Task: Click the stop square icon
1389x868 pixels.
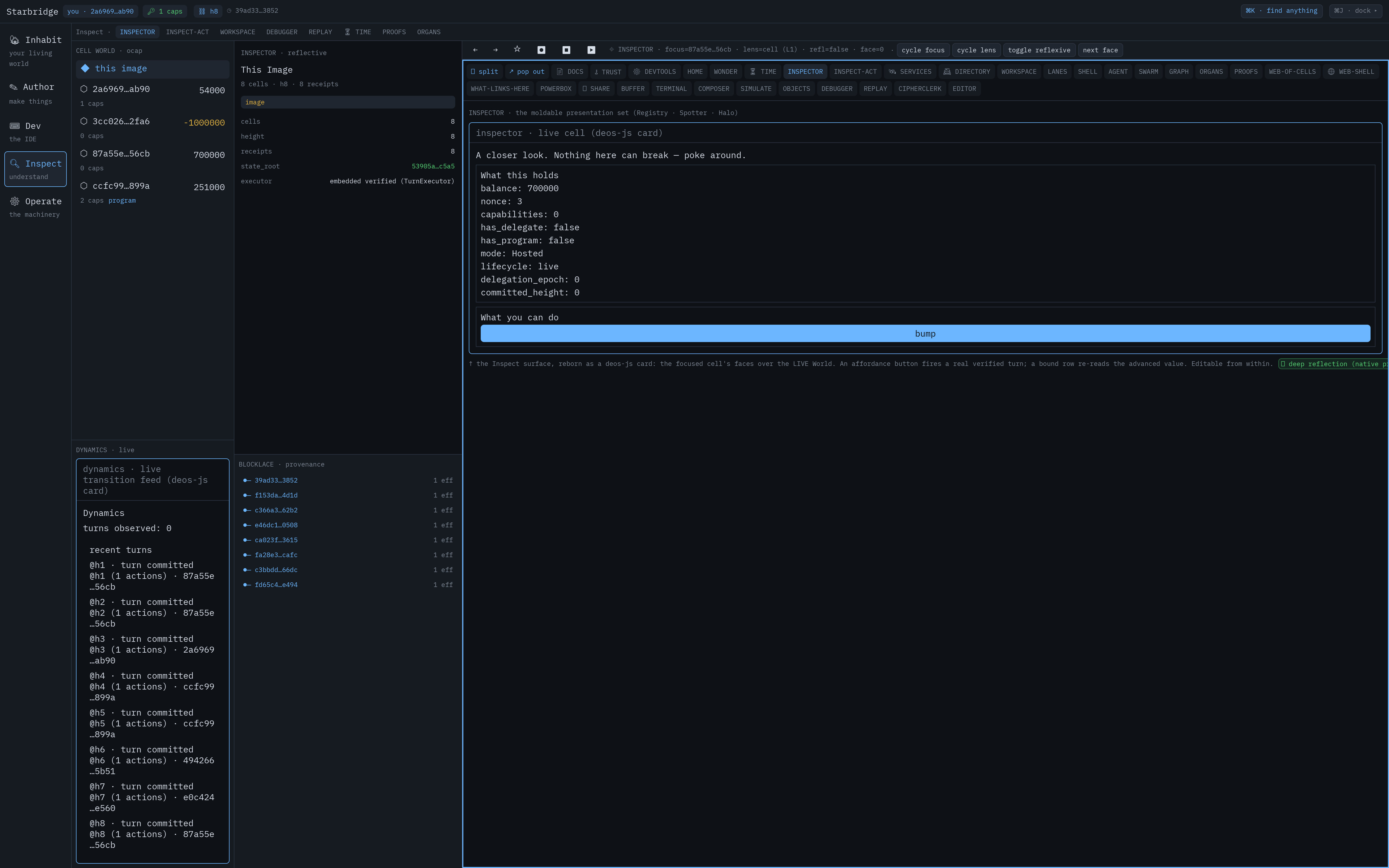Action: point(566,50)
